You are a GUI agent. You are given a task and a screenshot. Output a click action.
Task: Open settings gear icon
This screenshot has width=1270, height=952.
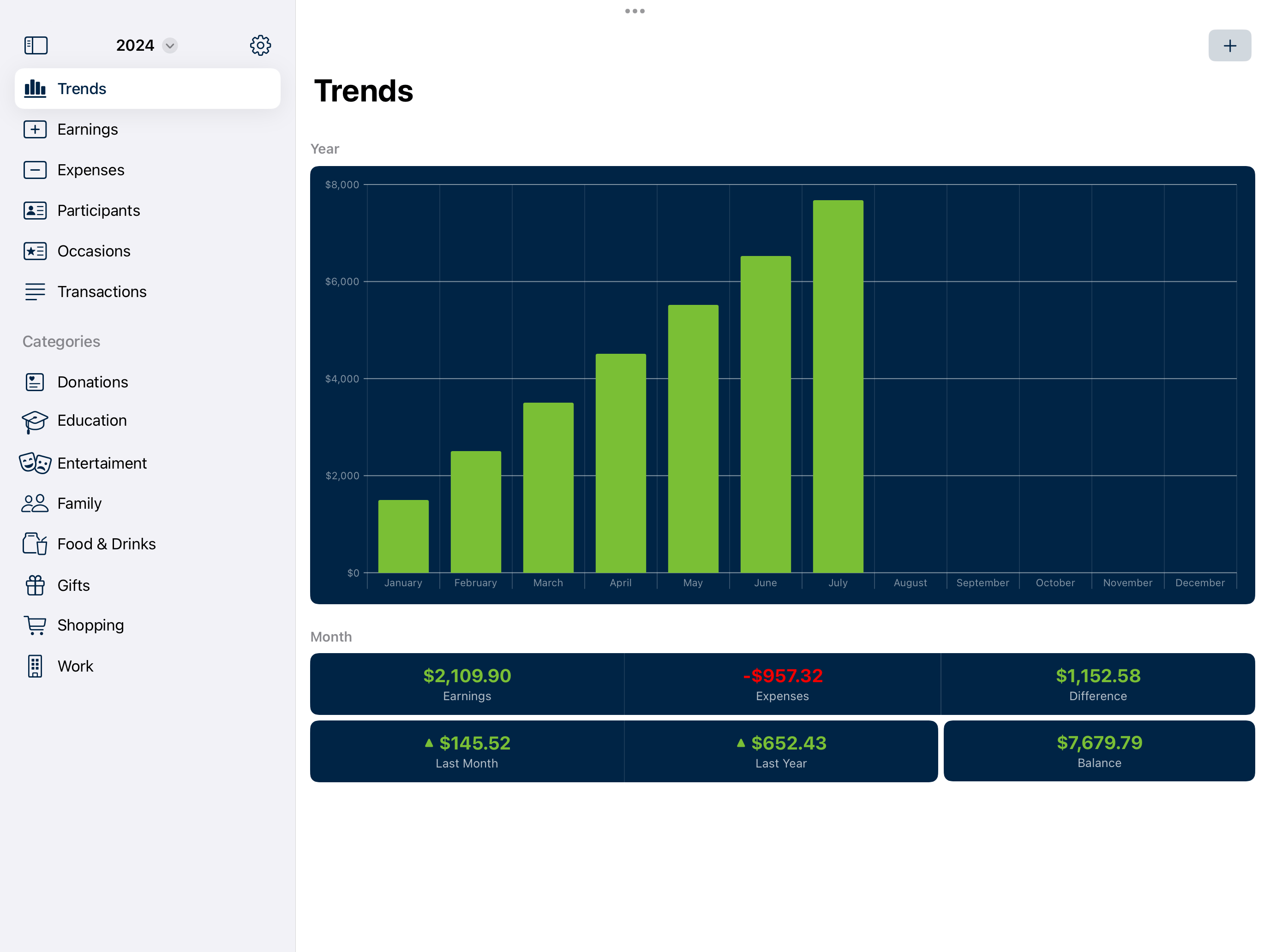(260, 45)
